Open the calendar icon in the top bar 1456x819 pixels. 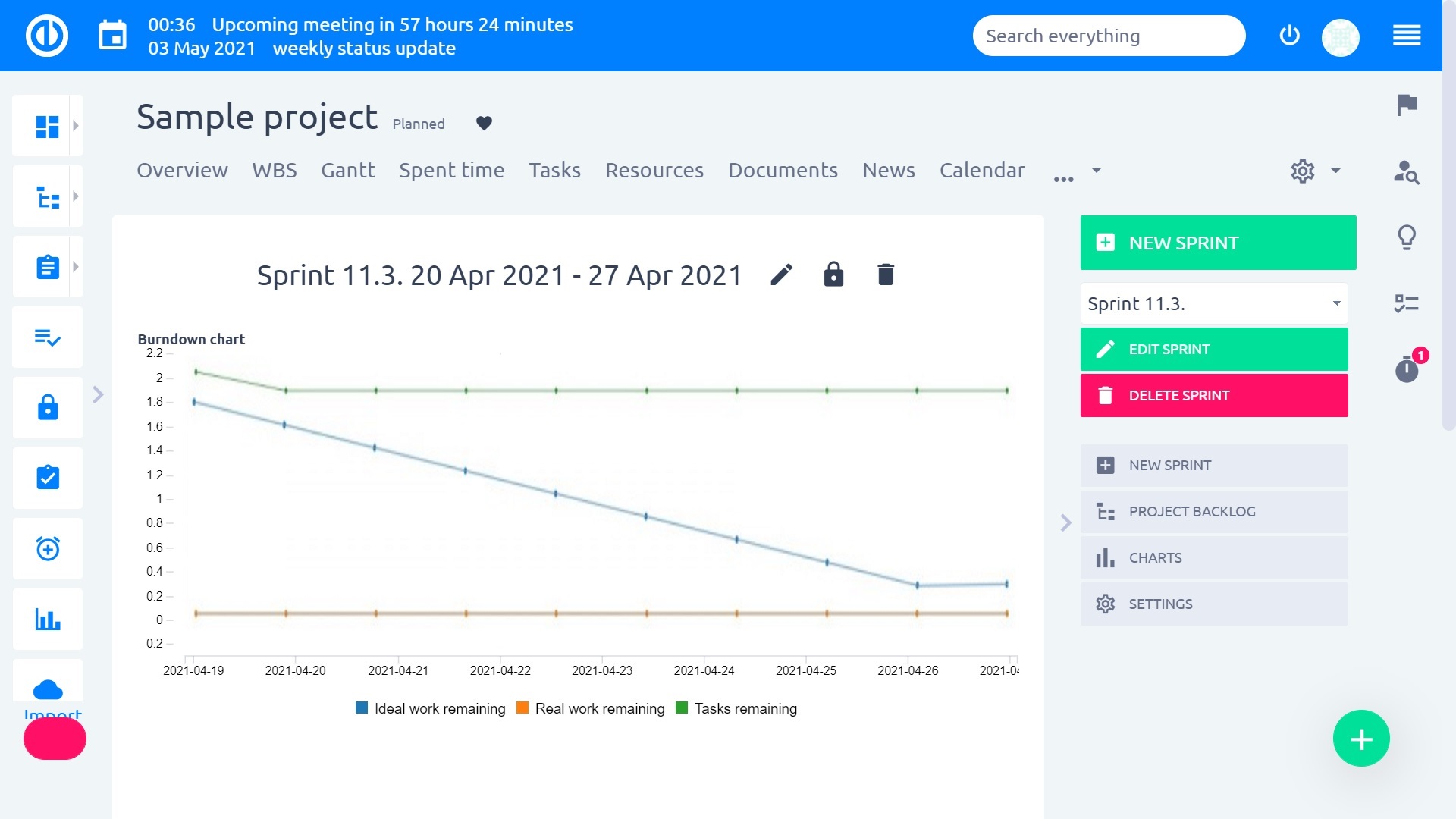point(112,34)
